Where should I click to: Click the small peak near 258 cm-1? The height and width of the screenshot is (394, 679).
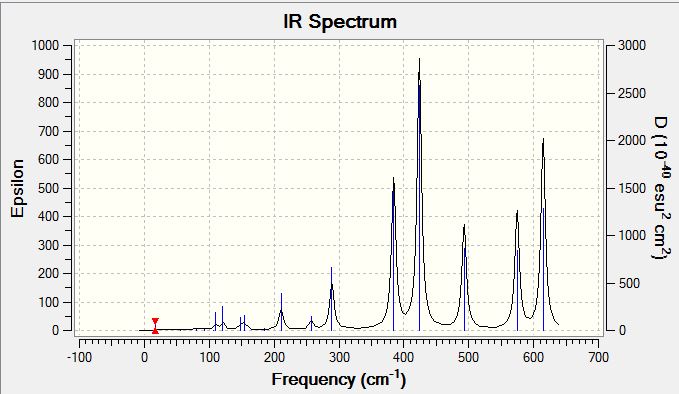pyautogui.click(x=311, y=323)
